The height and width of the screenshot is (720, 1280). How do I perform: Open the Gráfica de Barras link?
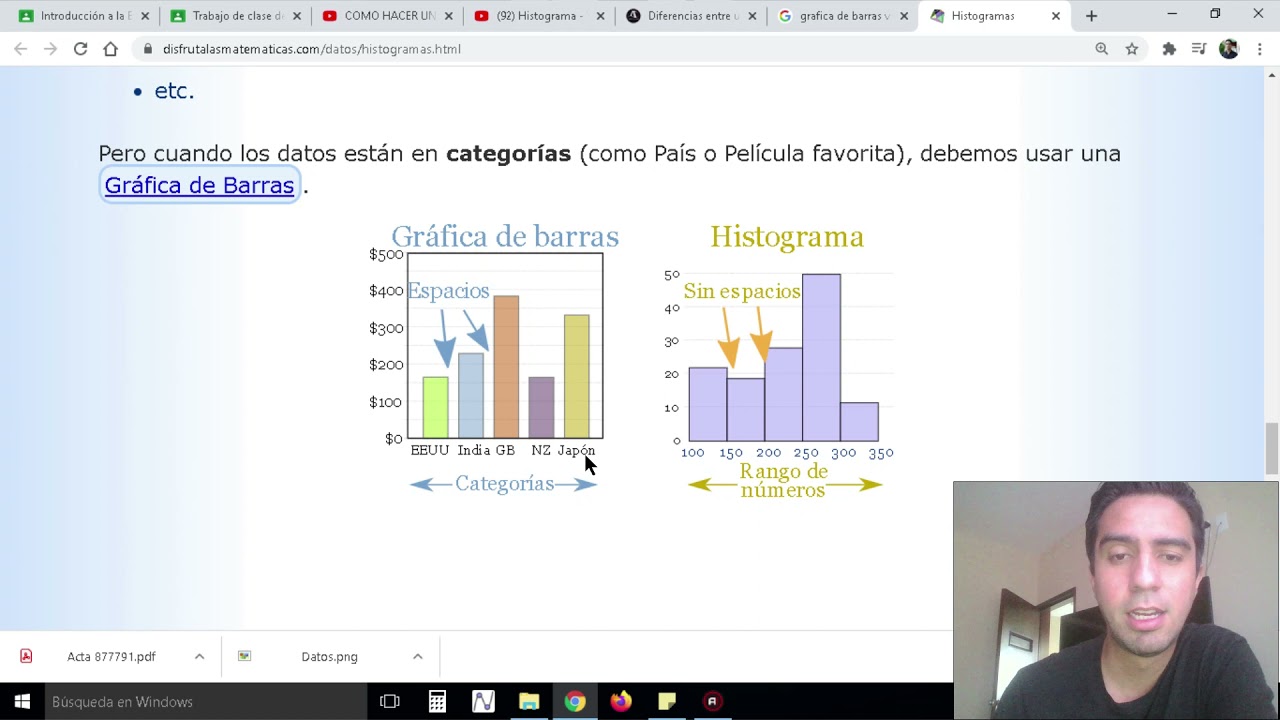[x=198, y=185]
